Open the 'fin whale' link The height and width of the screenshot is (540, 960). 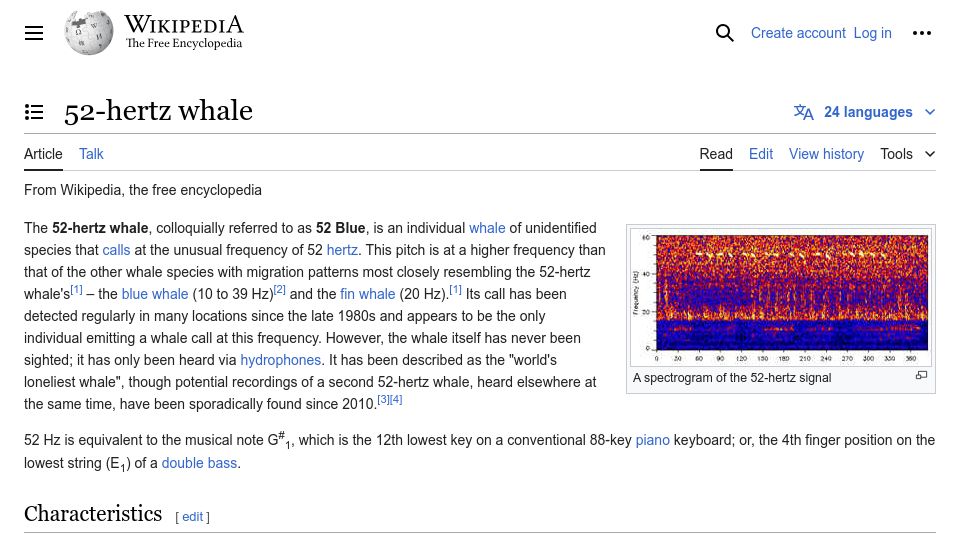[x=367, y=294]
